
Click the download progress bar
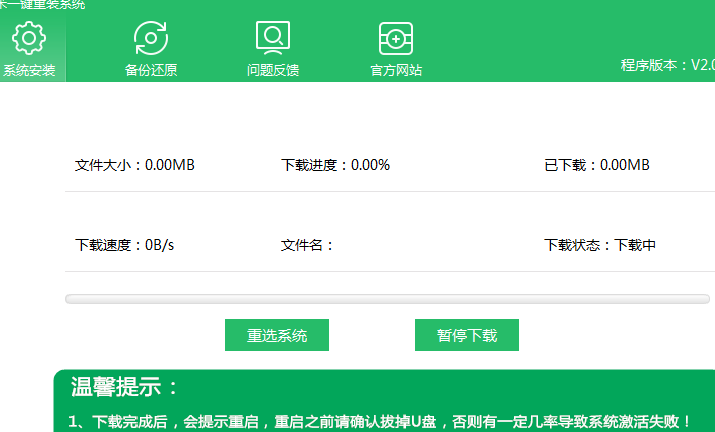click(387, 299)
